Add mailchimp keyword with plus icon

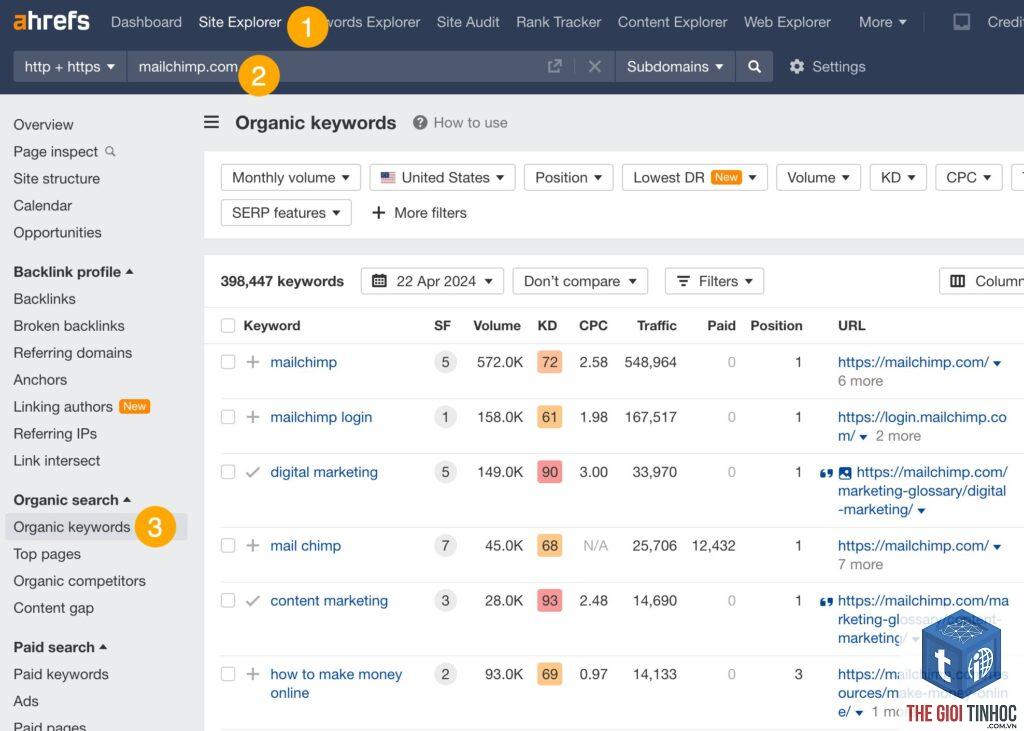253,362
